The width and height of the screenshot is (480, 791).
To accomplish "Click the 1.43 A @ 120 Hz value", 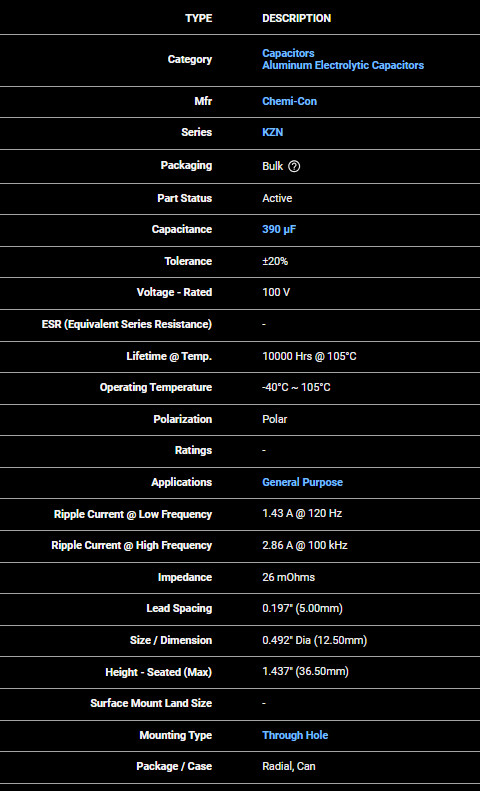I will click(x=302, y=514).
